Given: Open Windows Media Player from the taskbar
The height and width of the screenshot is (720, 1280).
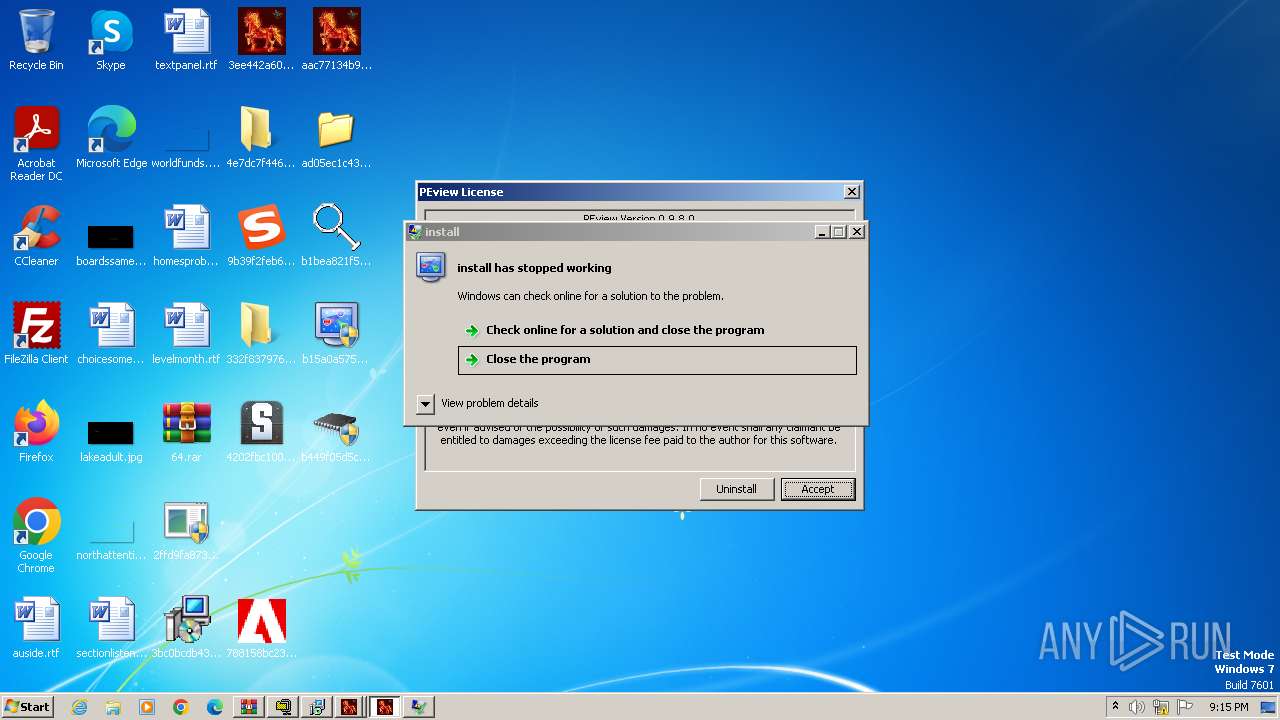Looking at the screenshot, I should pos(147,707).
